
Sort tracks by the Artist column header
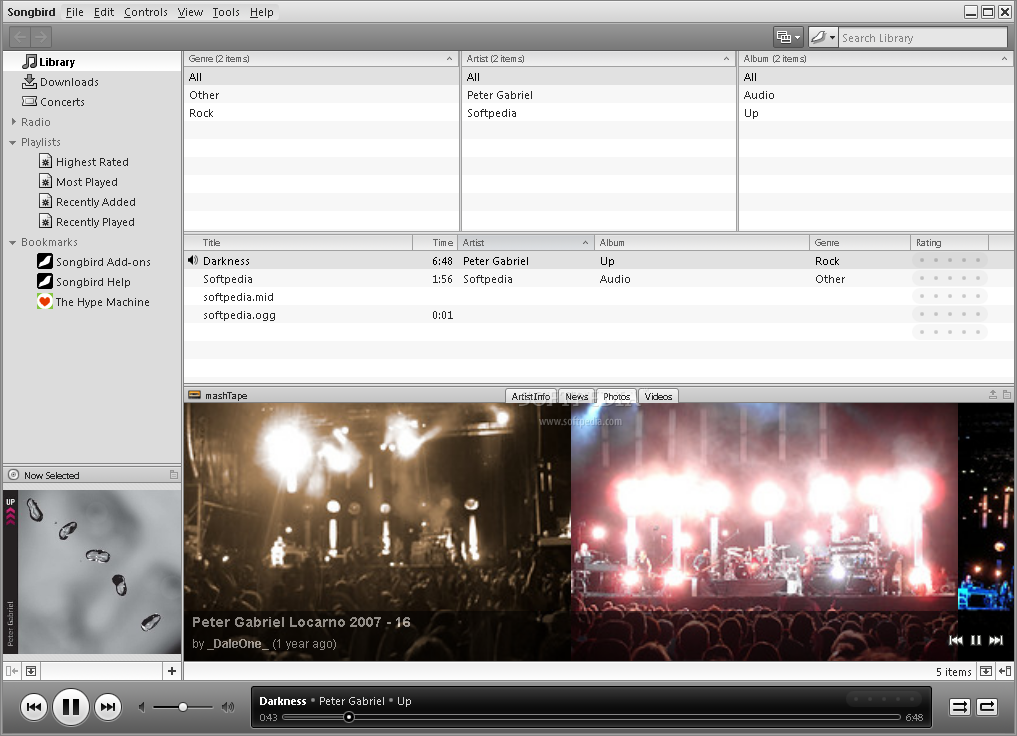pos(526,243)
